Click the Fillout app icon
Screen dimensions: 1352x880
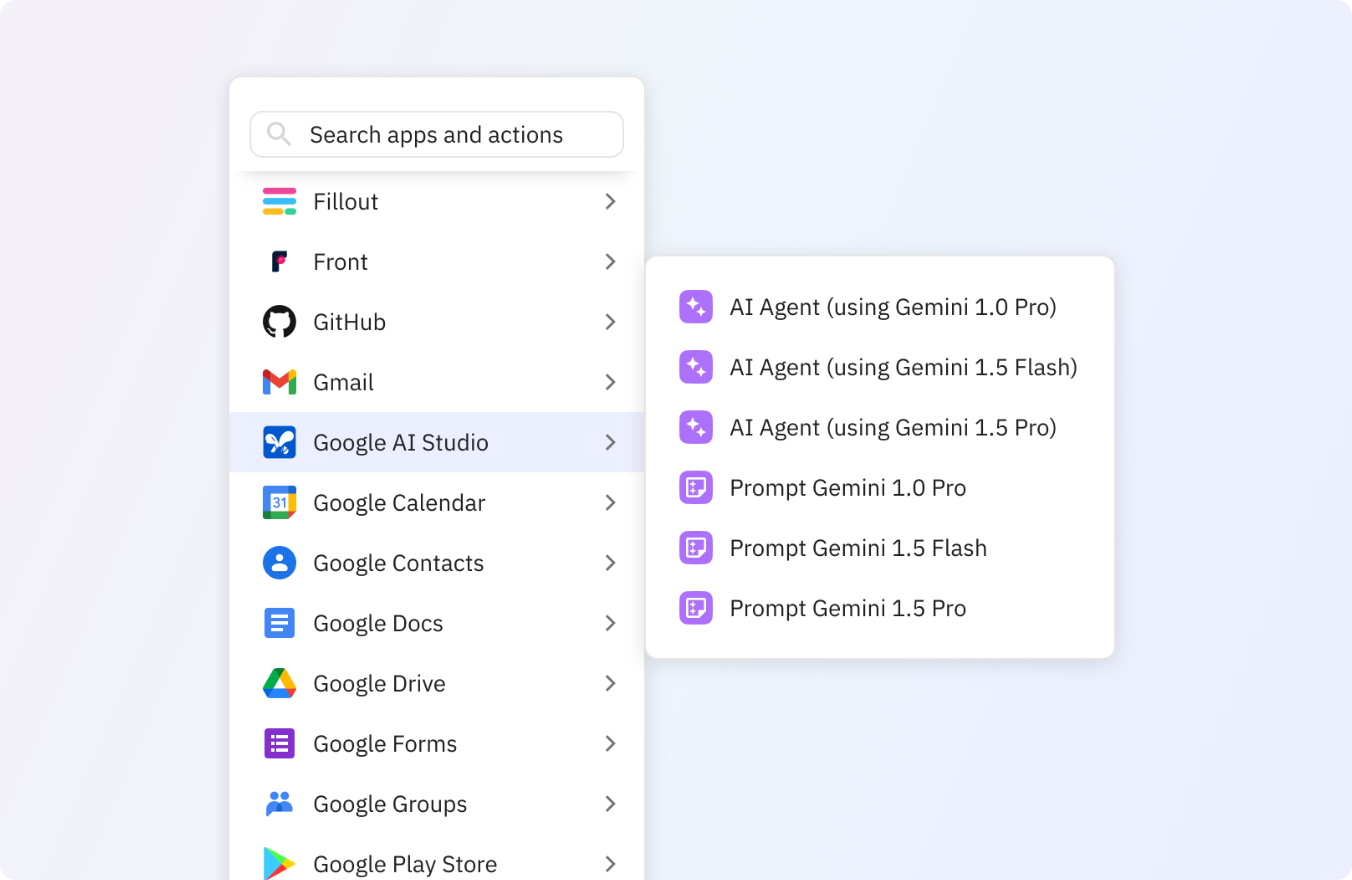click(279, 202)
